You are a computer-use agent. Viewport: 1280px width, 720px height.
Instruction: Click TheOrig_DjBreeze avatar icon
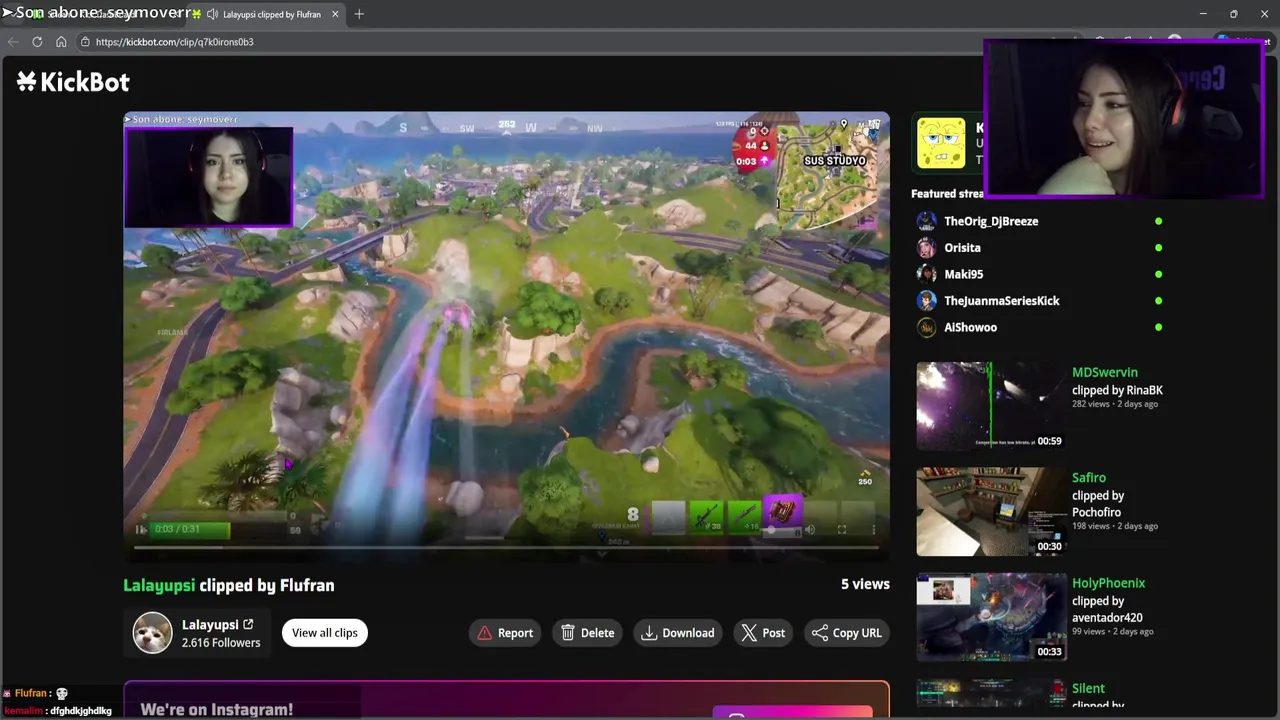927,221
